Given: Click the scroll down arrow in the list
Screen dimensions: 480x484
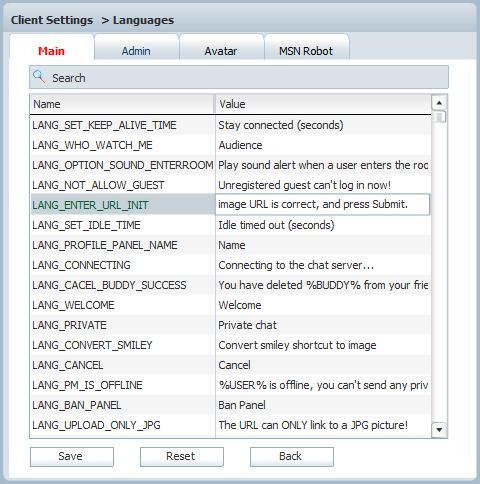Looking at the screenshot, I should point(439,430).
